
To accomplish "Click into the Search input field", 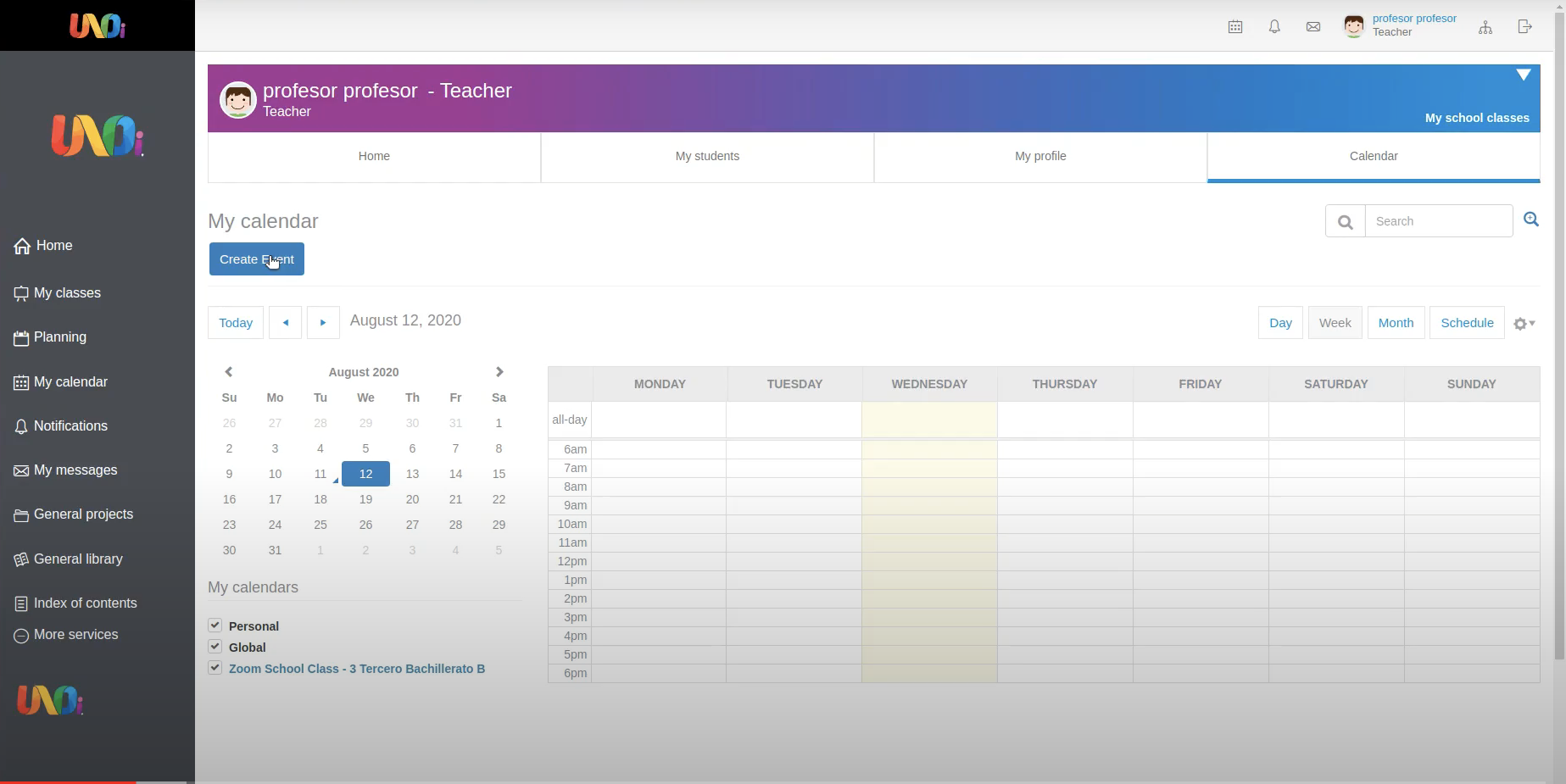I will pos(1438,221).
